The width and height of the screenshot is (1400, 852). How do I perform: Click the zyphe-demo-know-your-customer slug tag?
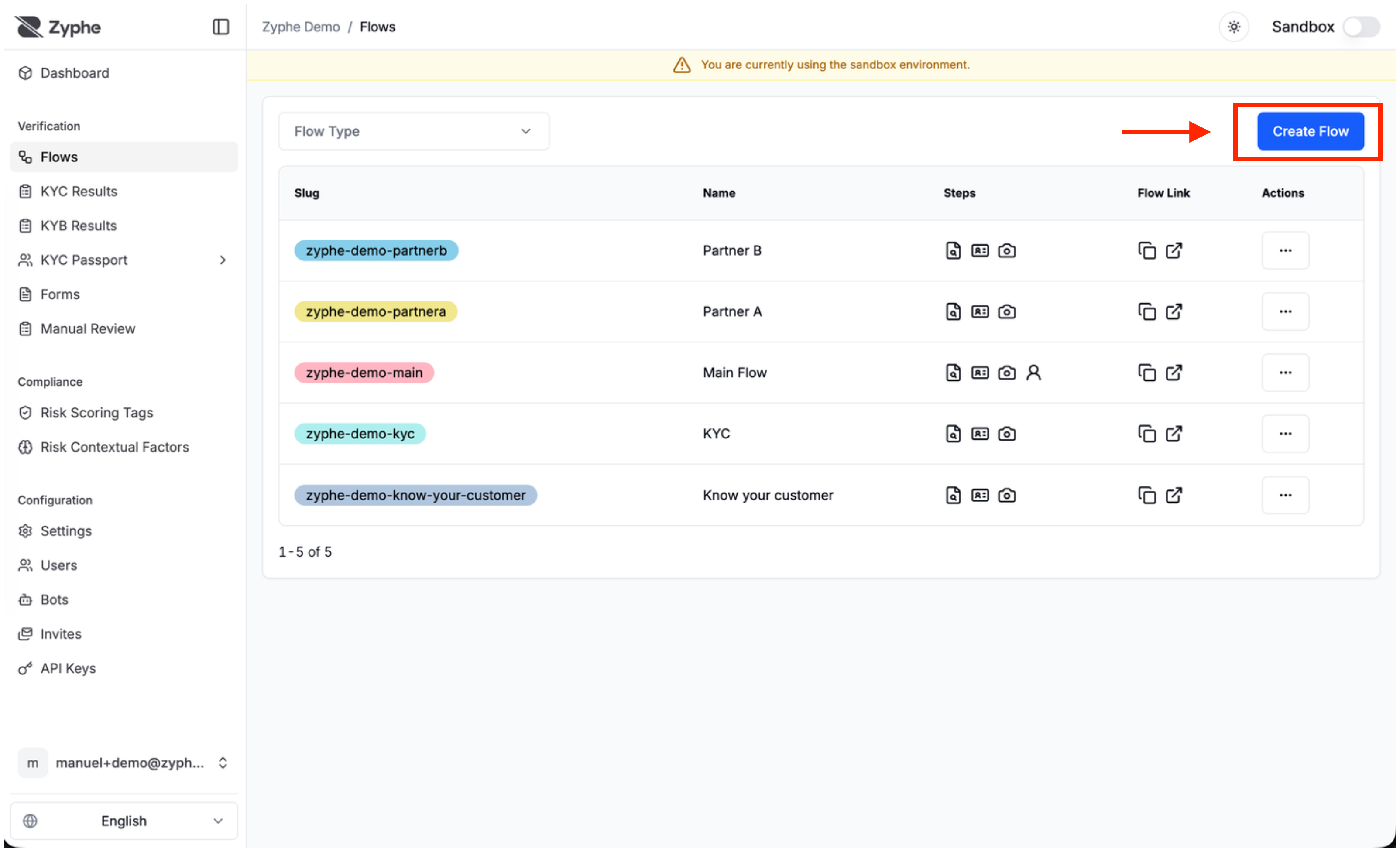(415, 495)
